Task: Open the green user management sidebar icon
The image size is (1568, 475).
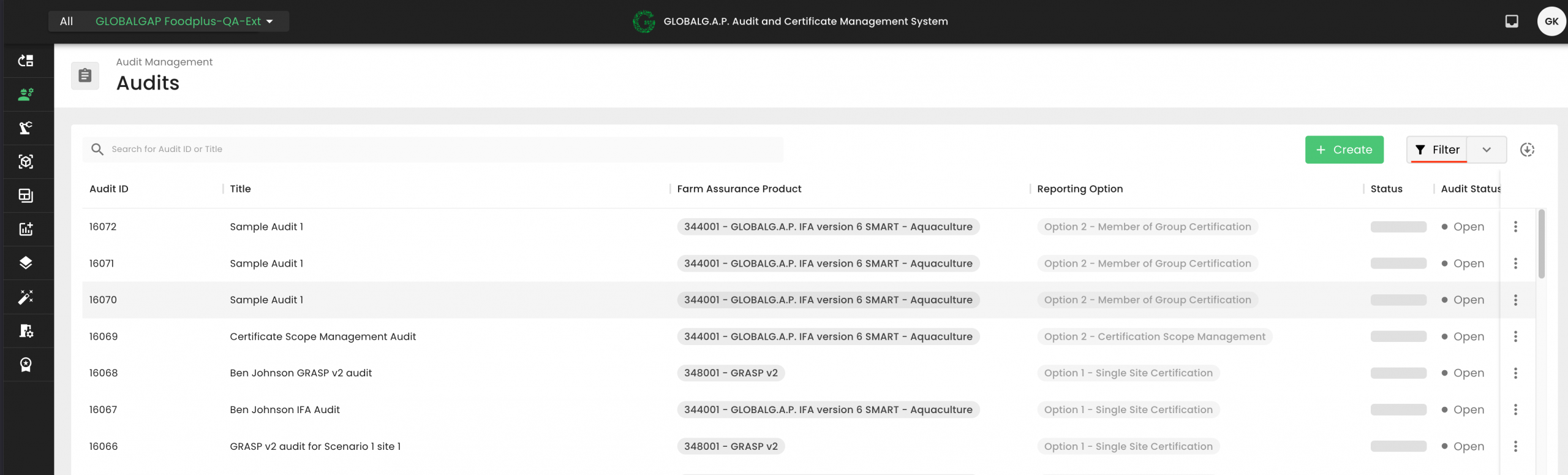Action: pyautogui.click(x=26, y=94)
